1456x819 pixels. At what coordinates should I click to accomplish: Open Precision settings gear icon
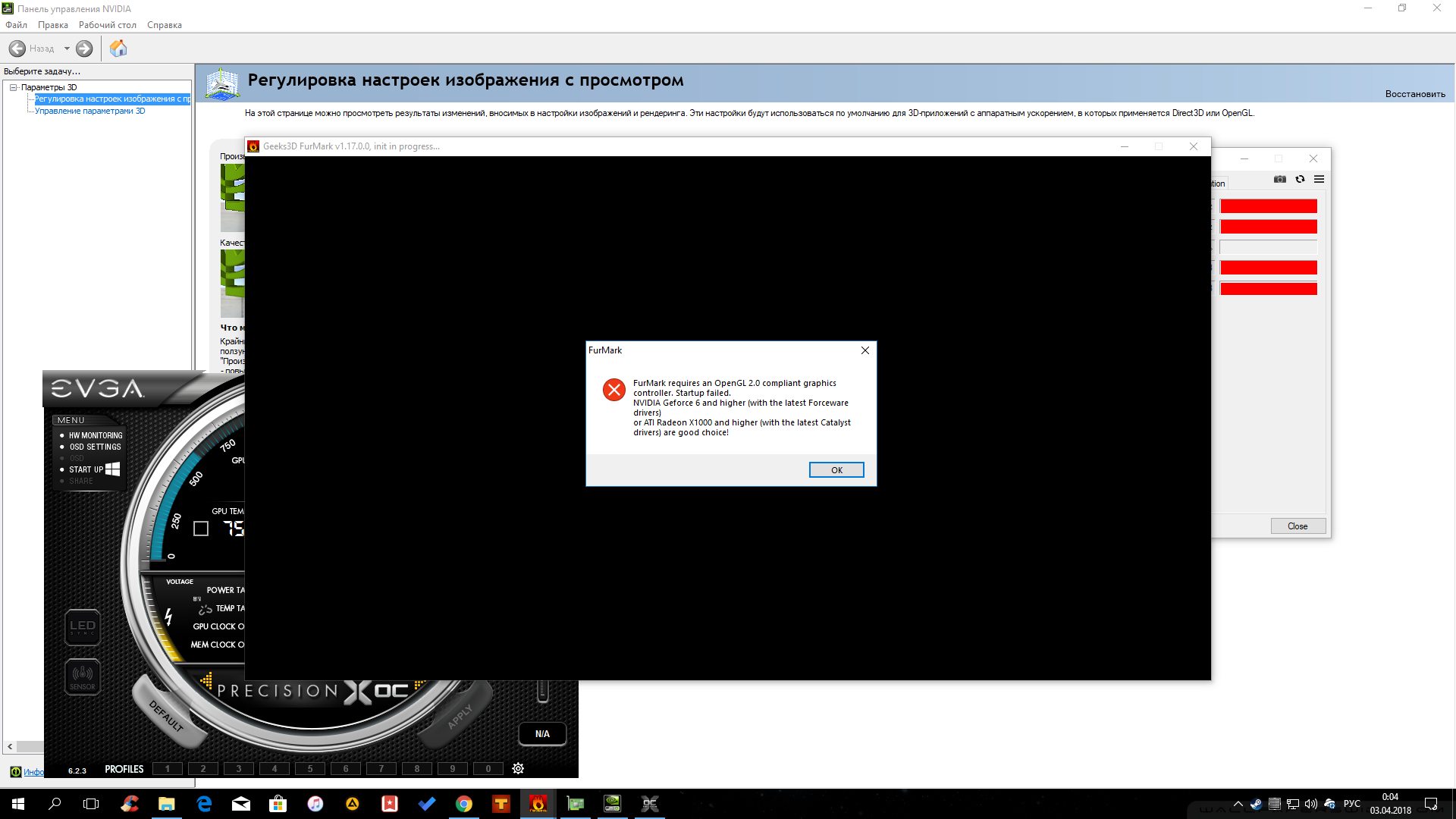518,768
